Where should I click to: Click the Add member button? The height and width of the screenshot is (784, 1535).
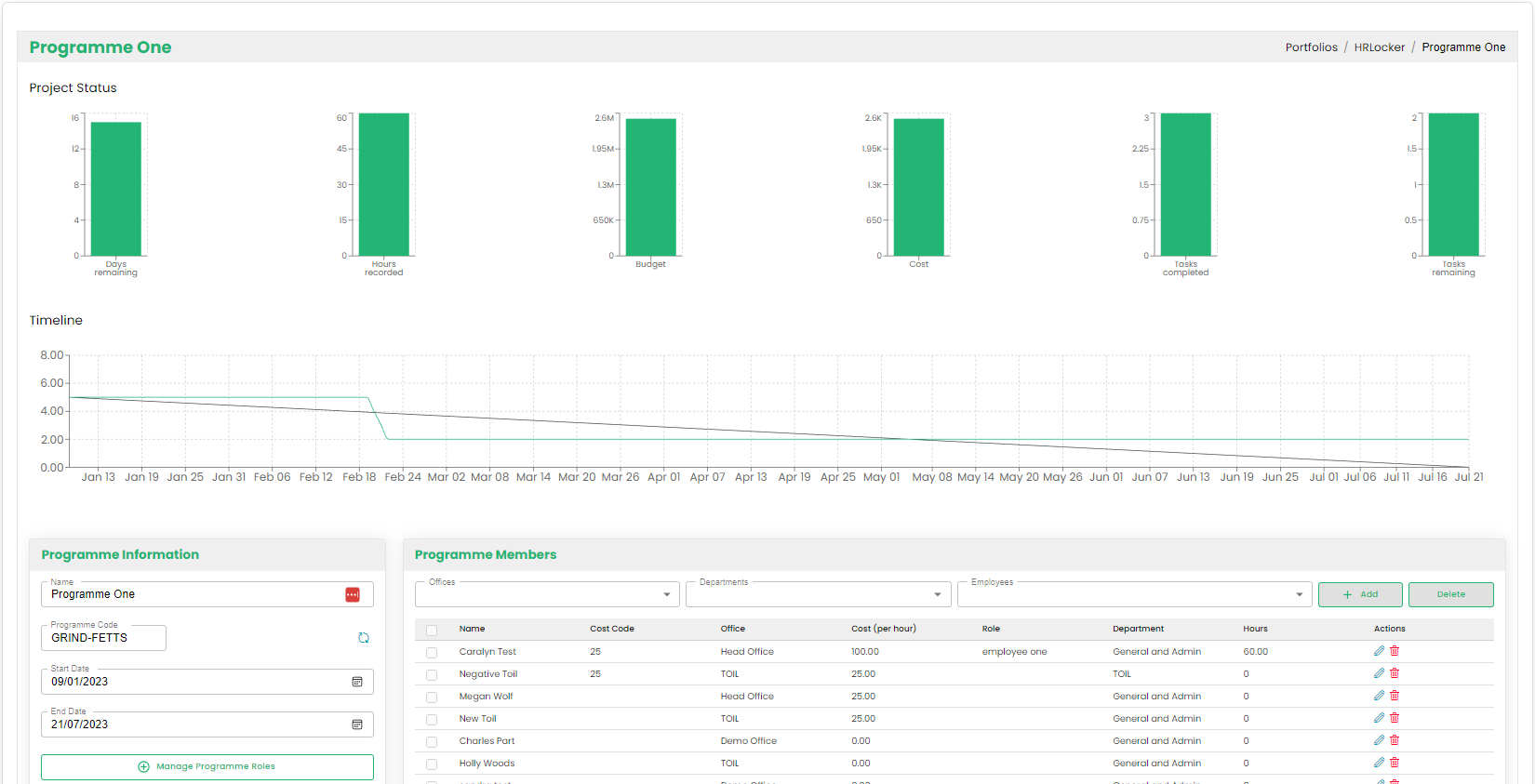1359,594
